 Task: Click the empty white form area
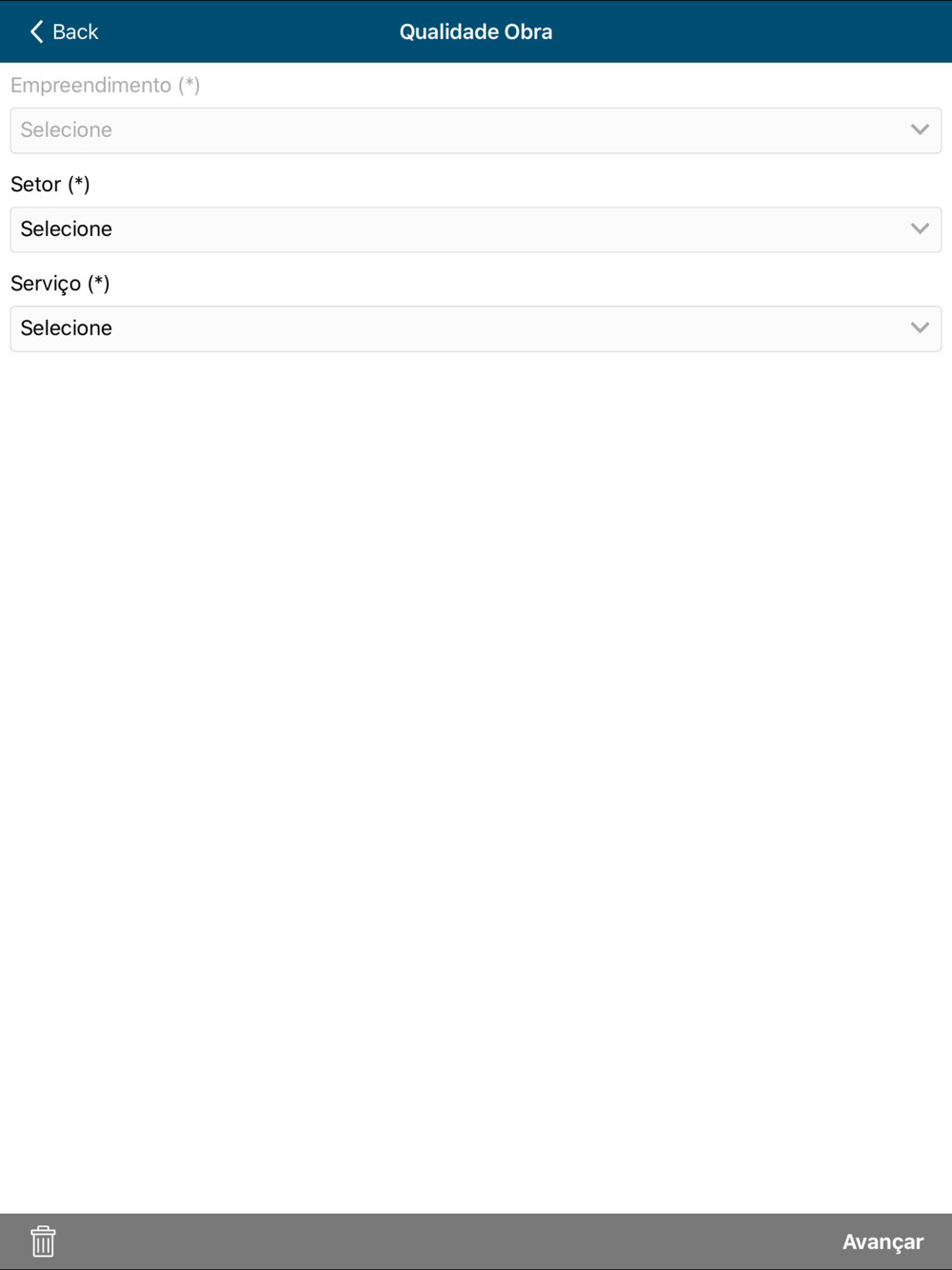pyautogui.click(x=476, y=781)
